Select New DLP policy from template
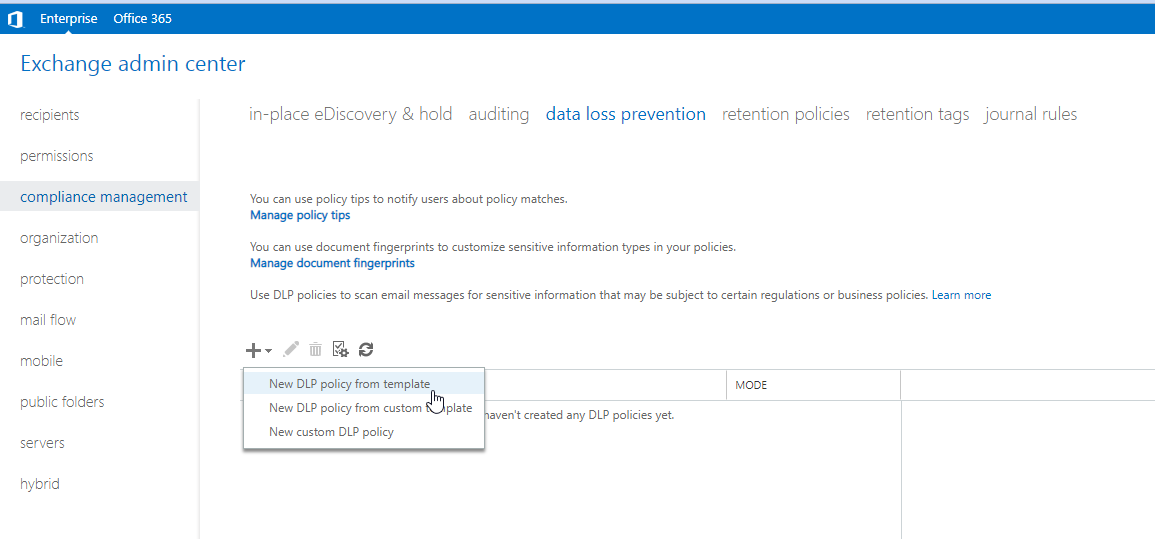1155x539 pixels. pos(364,384)
